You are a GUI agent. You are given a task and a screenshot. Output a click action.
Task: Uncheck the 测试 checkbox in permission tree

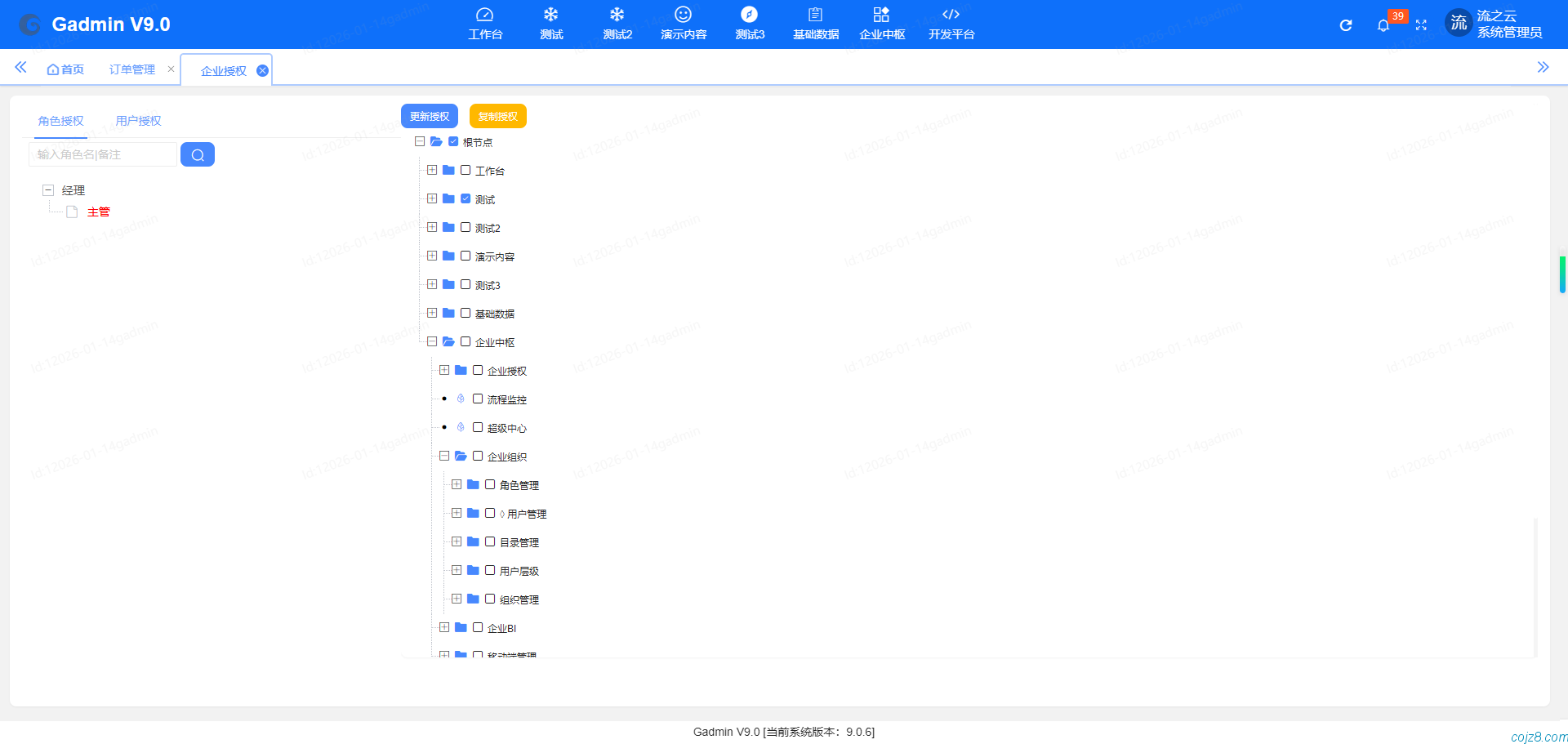(x=465, y=199)
